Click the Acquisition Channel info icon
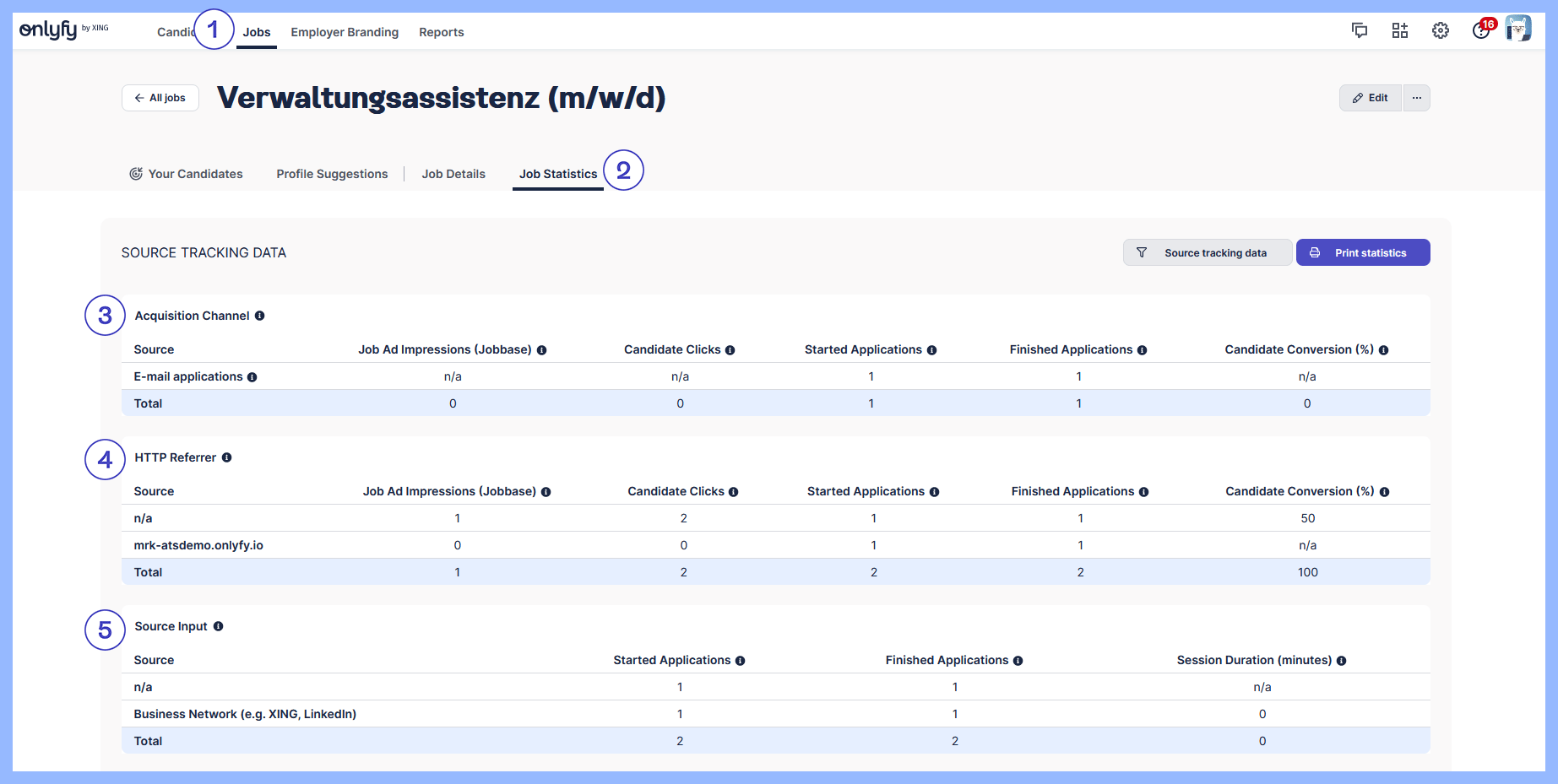1558x784 pixels. click(260, 316)
